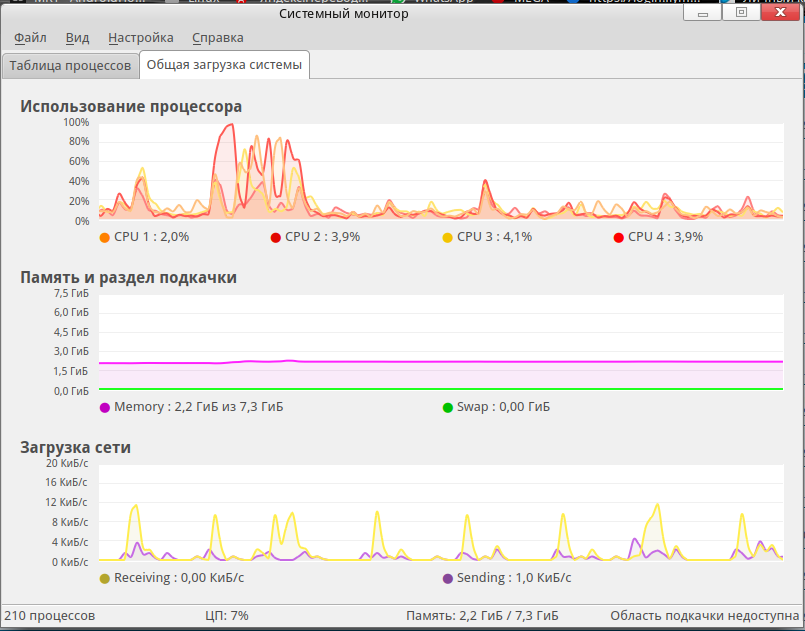
Task: Click the Receiving color swatch
Action: tap(105, 579)
